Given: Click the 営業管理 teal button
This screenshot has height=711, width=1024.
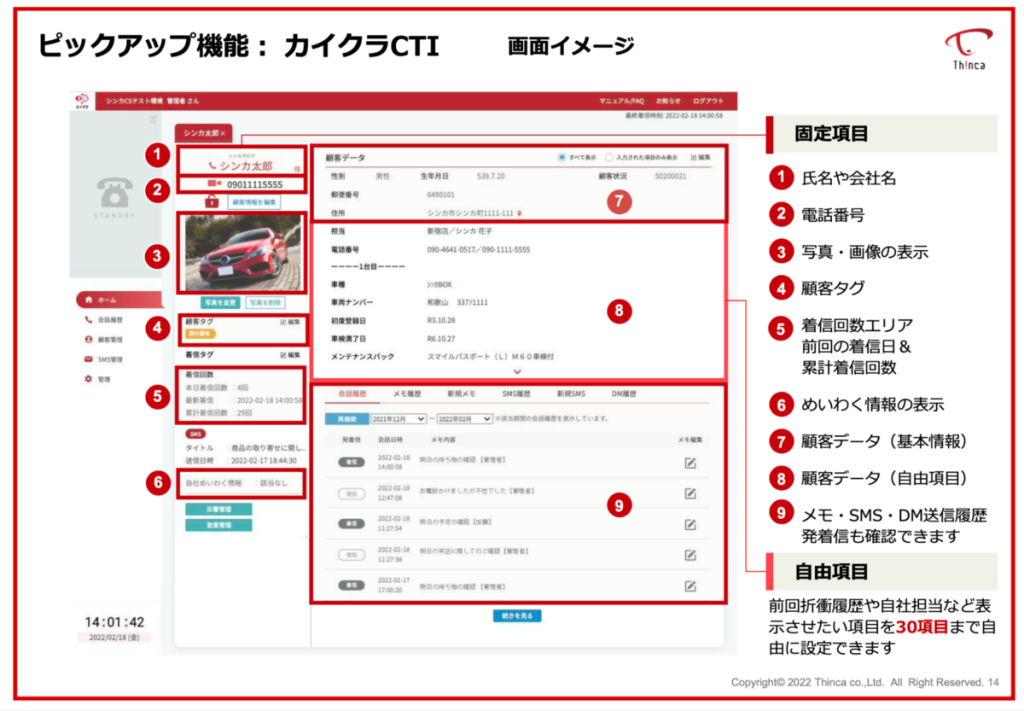Looking at the screenshot, I should coord(218,525).
